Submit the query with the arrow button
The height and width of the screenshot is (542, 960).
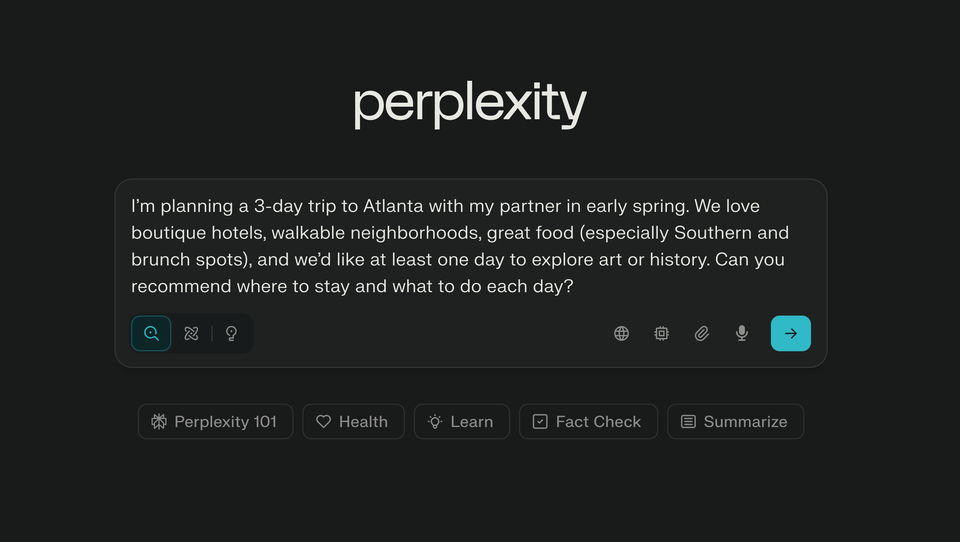(x=790, y=334)
